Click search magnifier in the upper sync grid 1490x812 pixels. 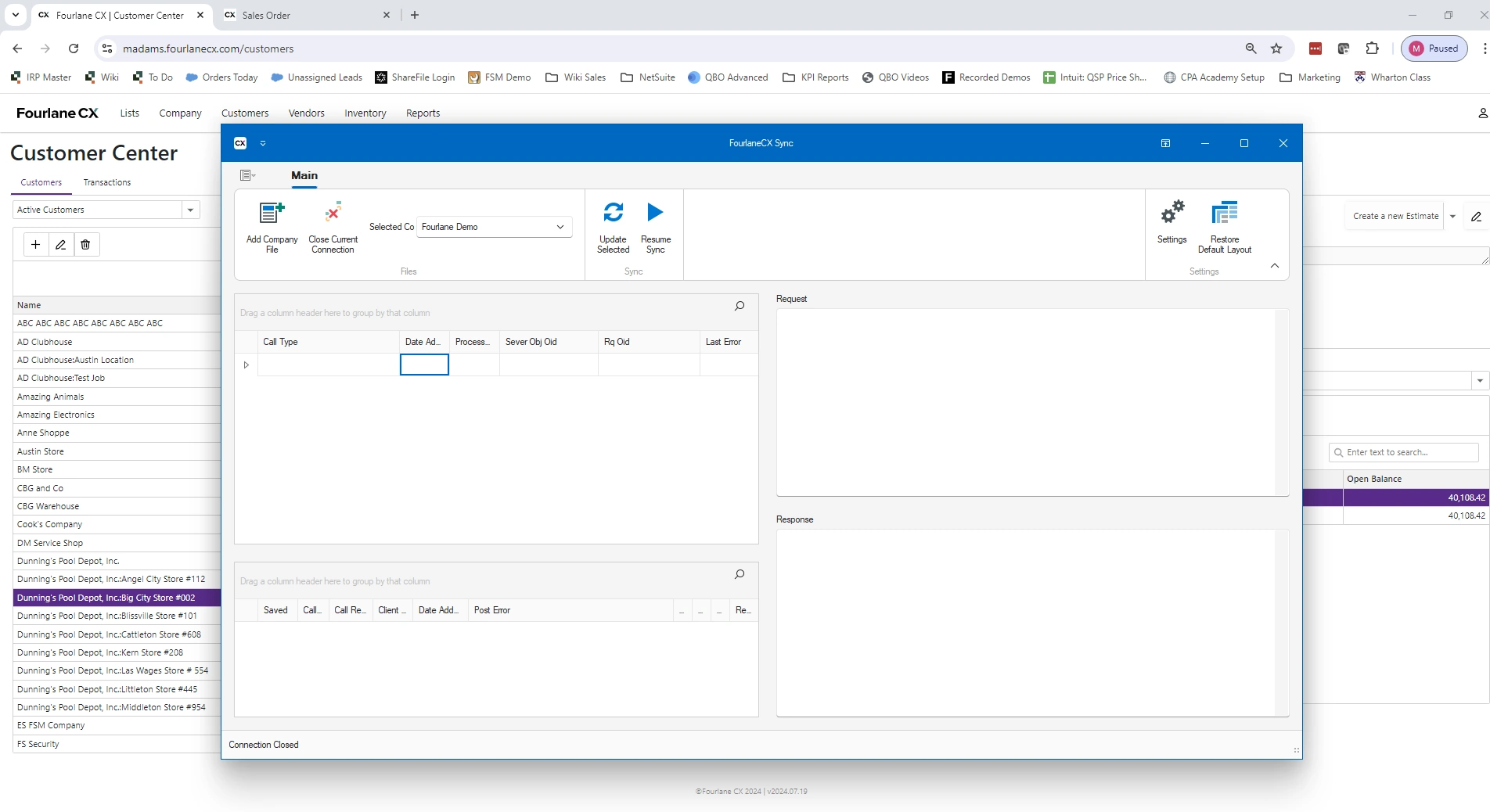pos(740,306)
